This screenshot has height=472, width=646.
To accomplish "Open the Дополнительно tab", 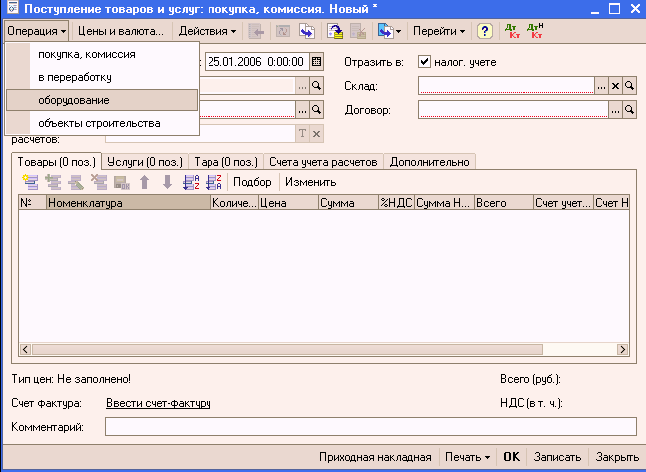I will point(430,161).
